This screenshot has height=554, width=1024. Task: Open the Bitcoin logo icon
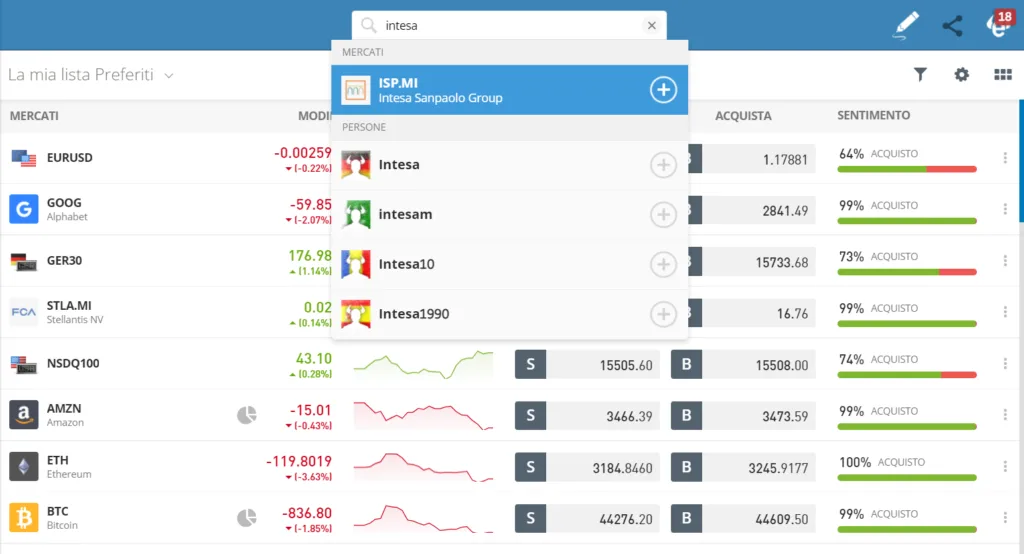(24, 517)
